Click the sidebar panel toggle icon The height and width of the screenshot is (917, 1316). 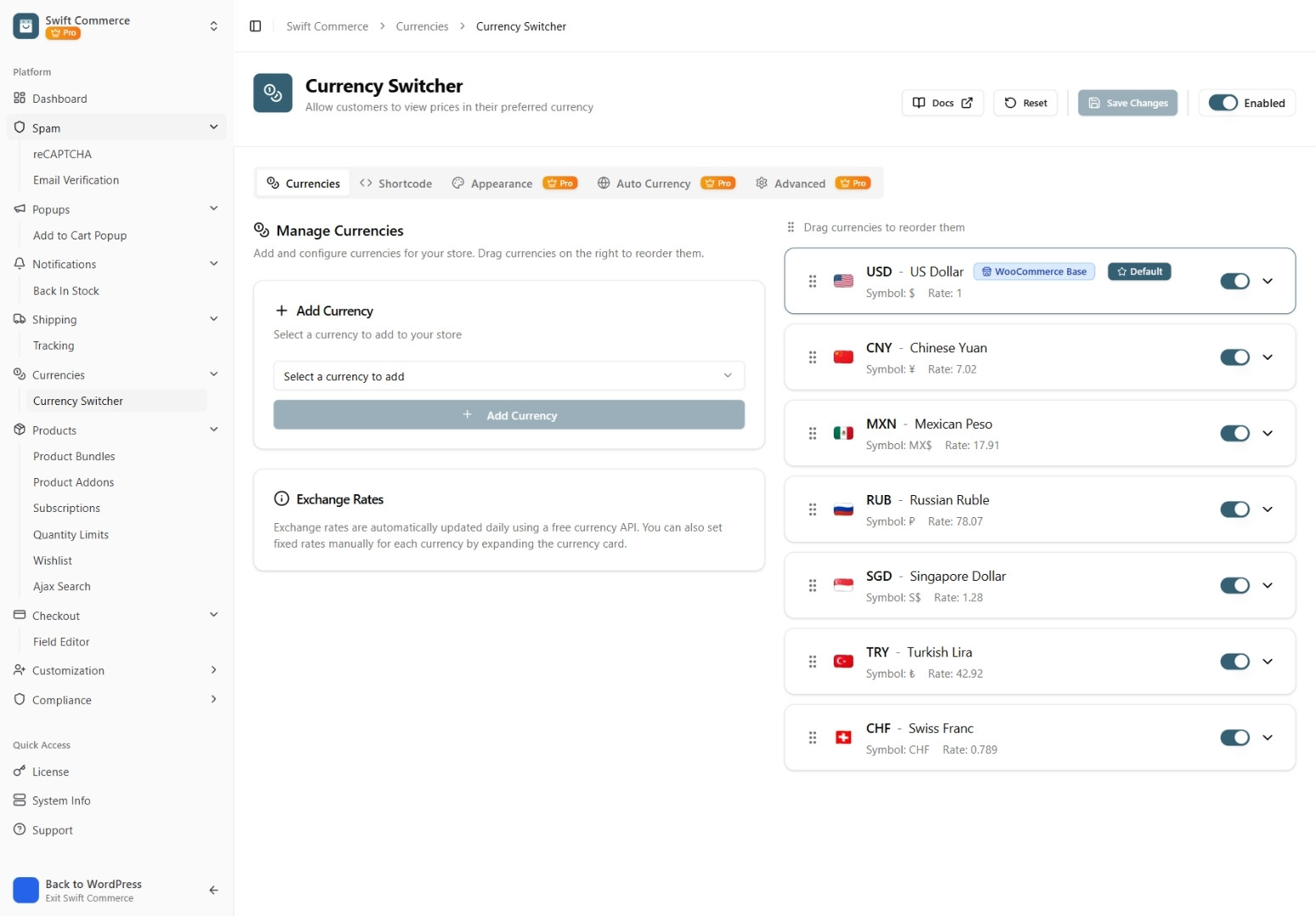255,26
